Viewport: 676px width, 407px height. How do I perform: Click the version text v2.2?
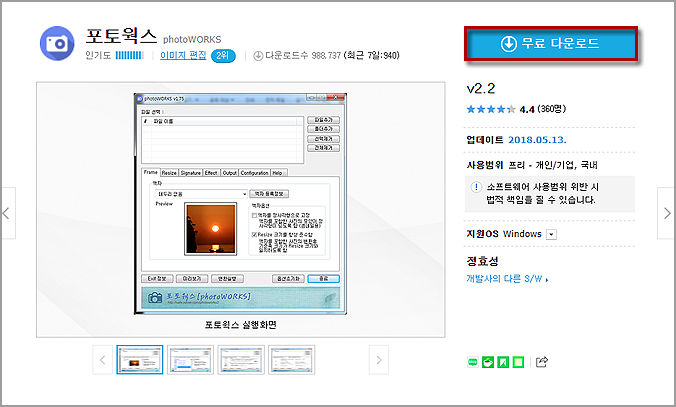tap(481, 88)
